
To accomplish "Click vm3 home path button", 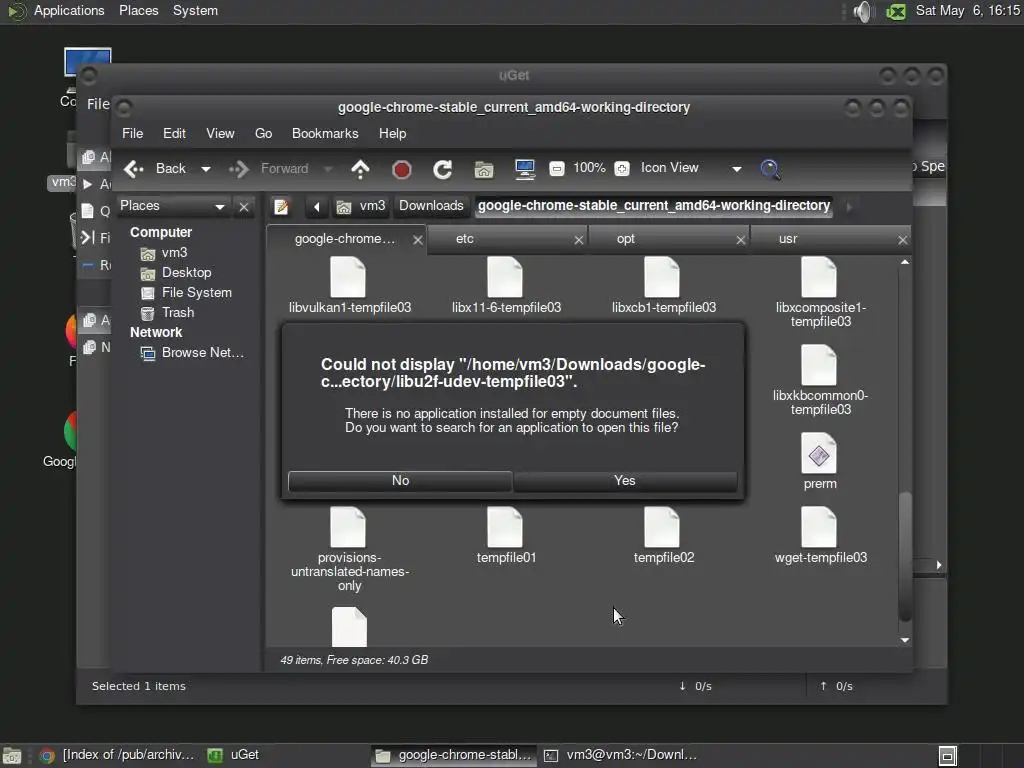I will (361, 206).
